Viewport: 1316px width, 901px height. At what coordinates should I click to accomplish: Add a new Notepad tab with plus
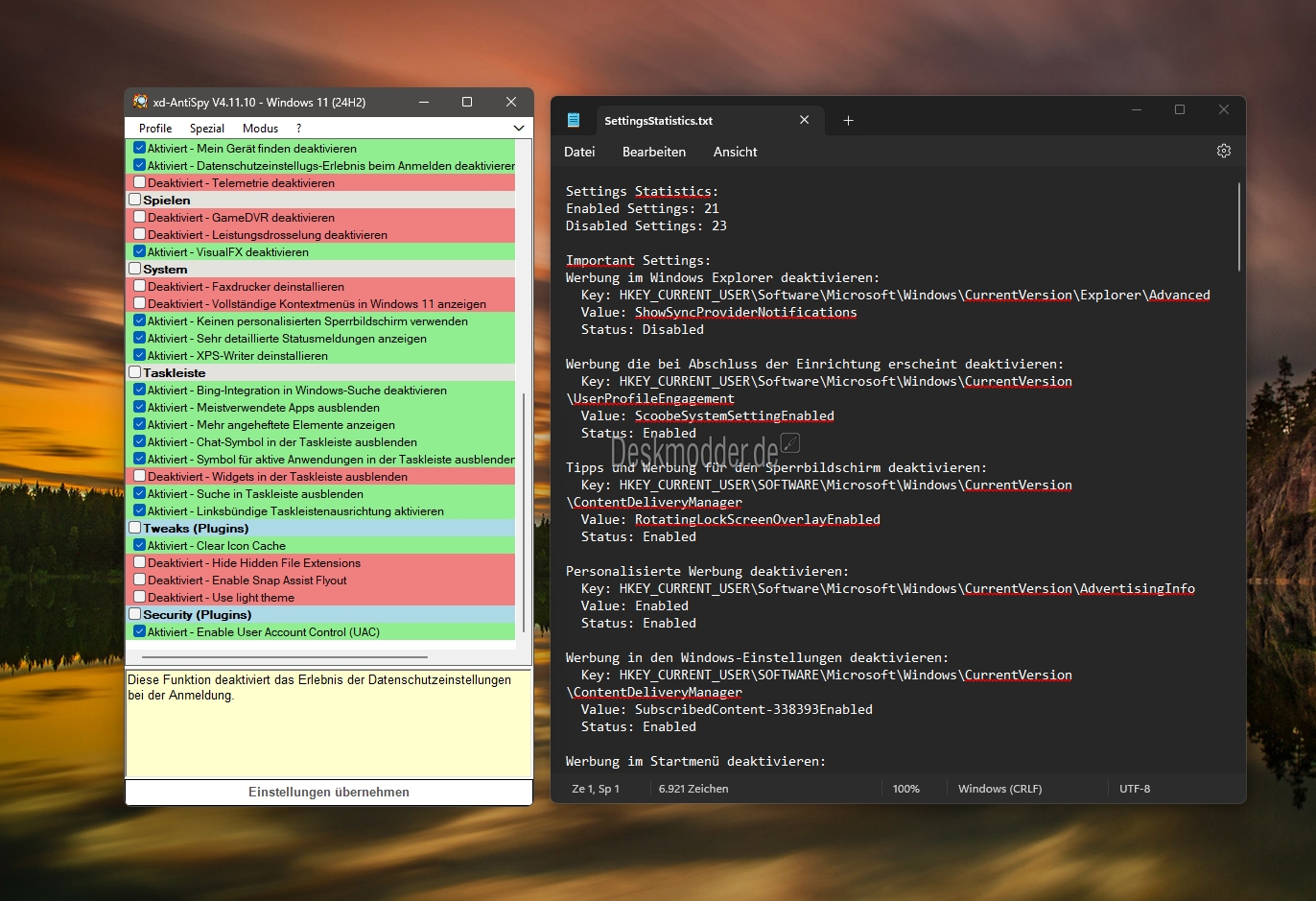point(848,120)
